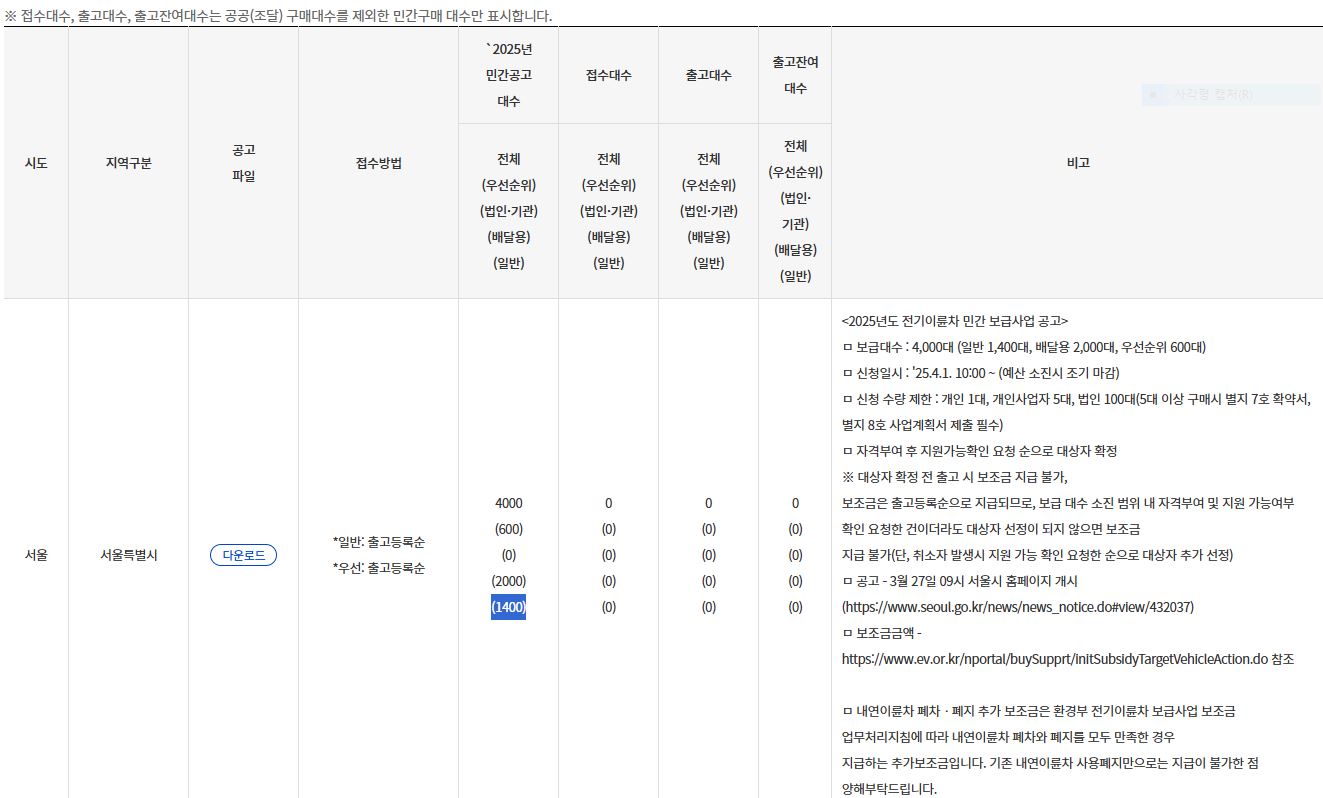The width and height of the screenshot is (1323, 798).
Task: Click the 접수방법 column header
Action: [x=376, y=163]
